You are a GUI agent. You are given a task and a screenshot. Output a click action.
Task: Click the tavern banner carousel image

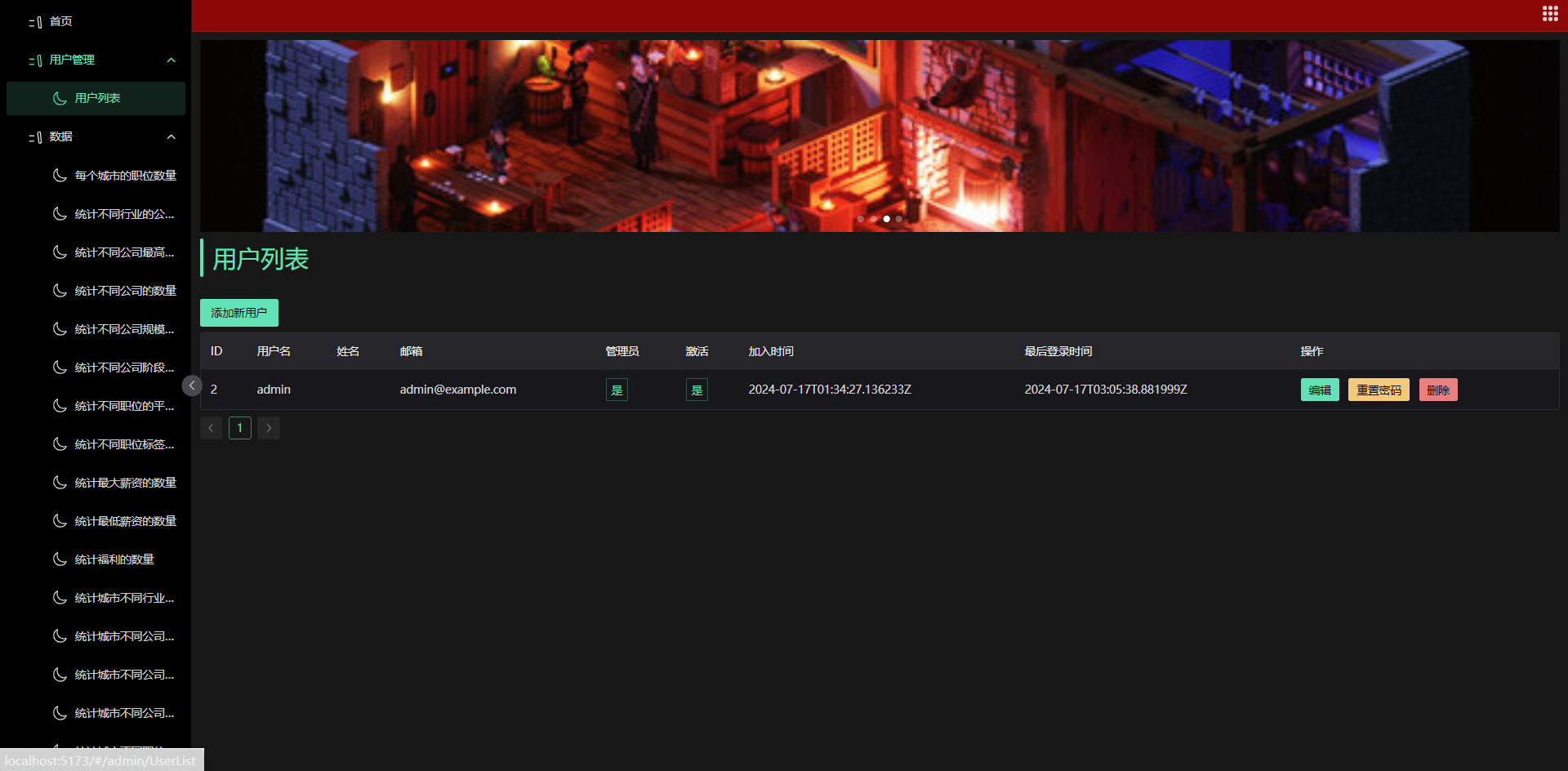(880, 136)
